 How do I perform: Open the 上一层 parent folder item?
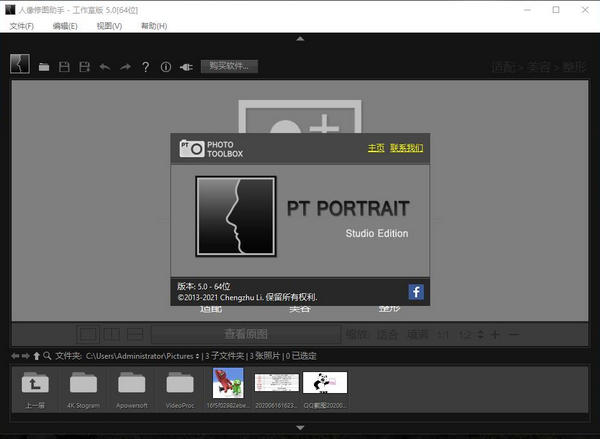click(x=35, y=390)
